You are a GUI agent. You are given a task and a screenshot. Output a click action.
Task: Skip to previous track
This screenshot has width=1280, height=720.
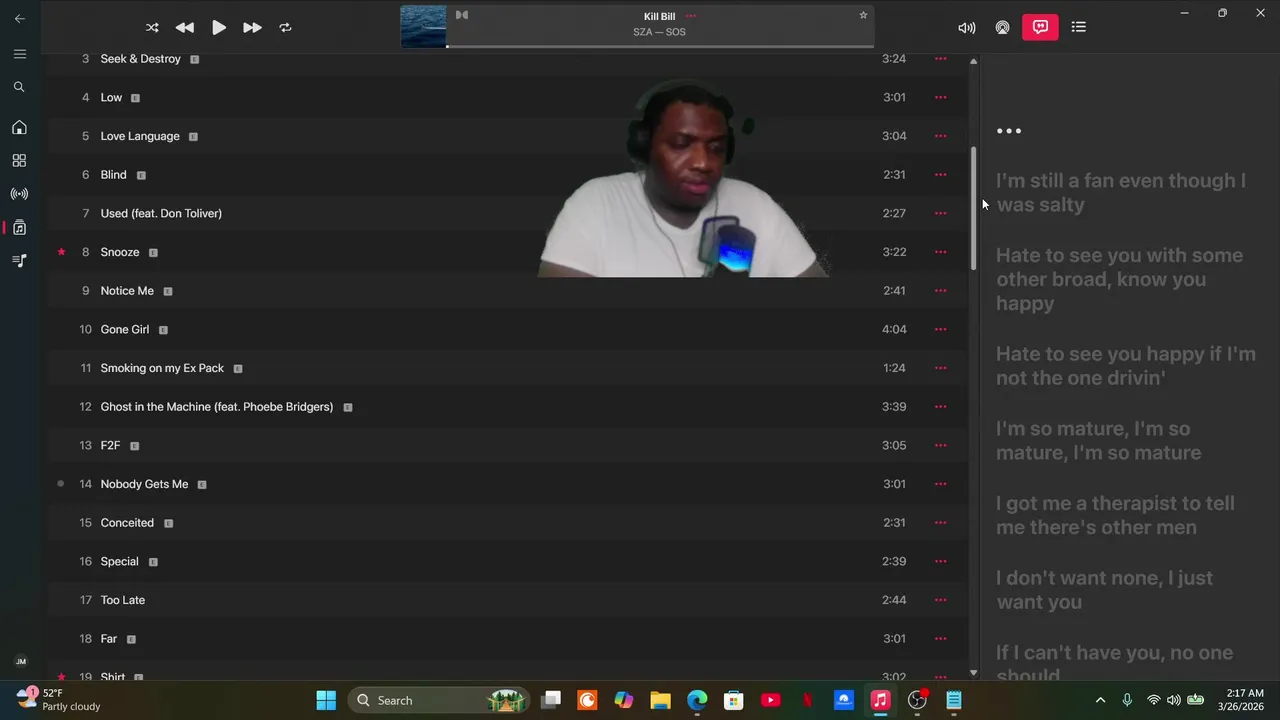[185, 28]
